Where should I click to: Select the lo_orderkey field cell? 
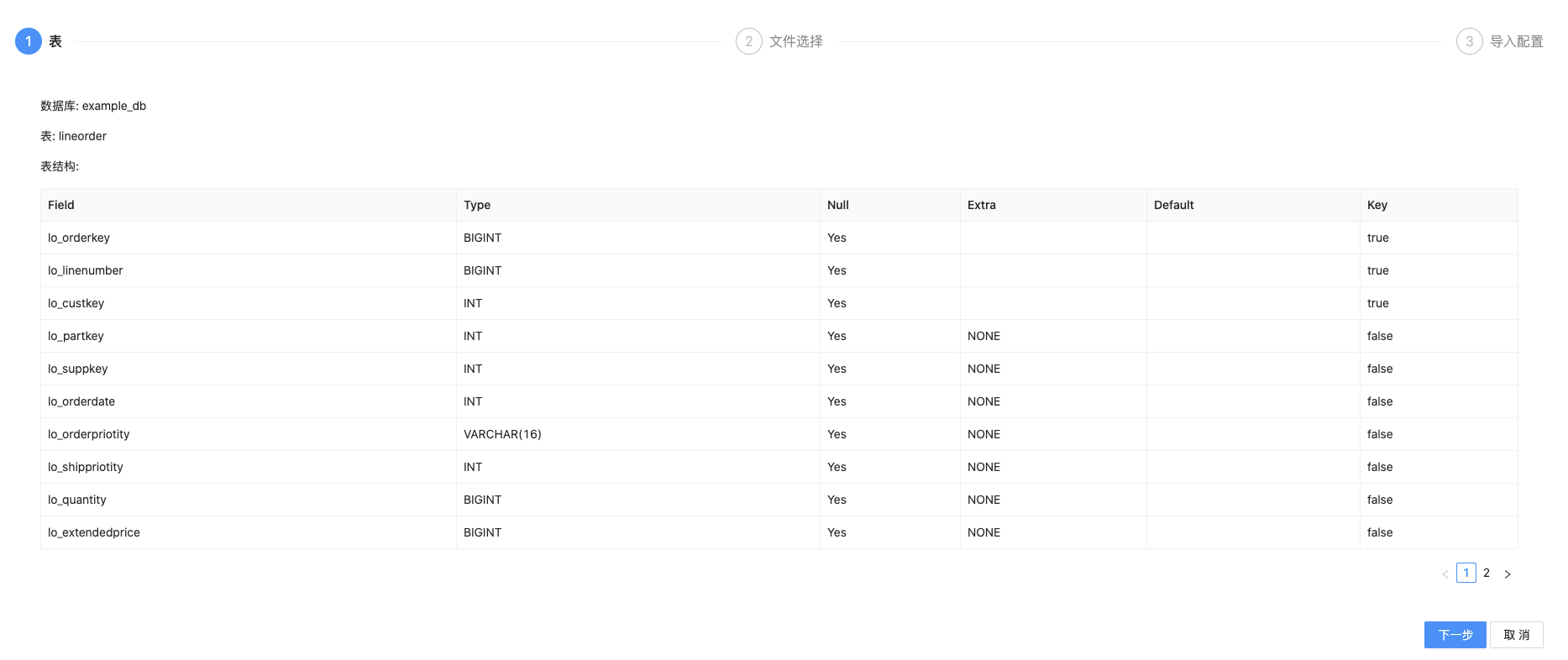click(249, 238)
